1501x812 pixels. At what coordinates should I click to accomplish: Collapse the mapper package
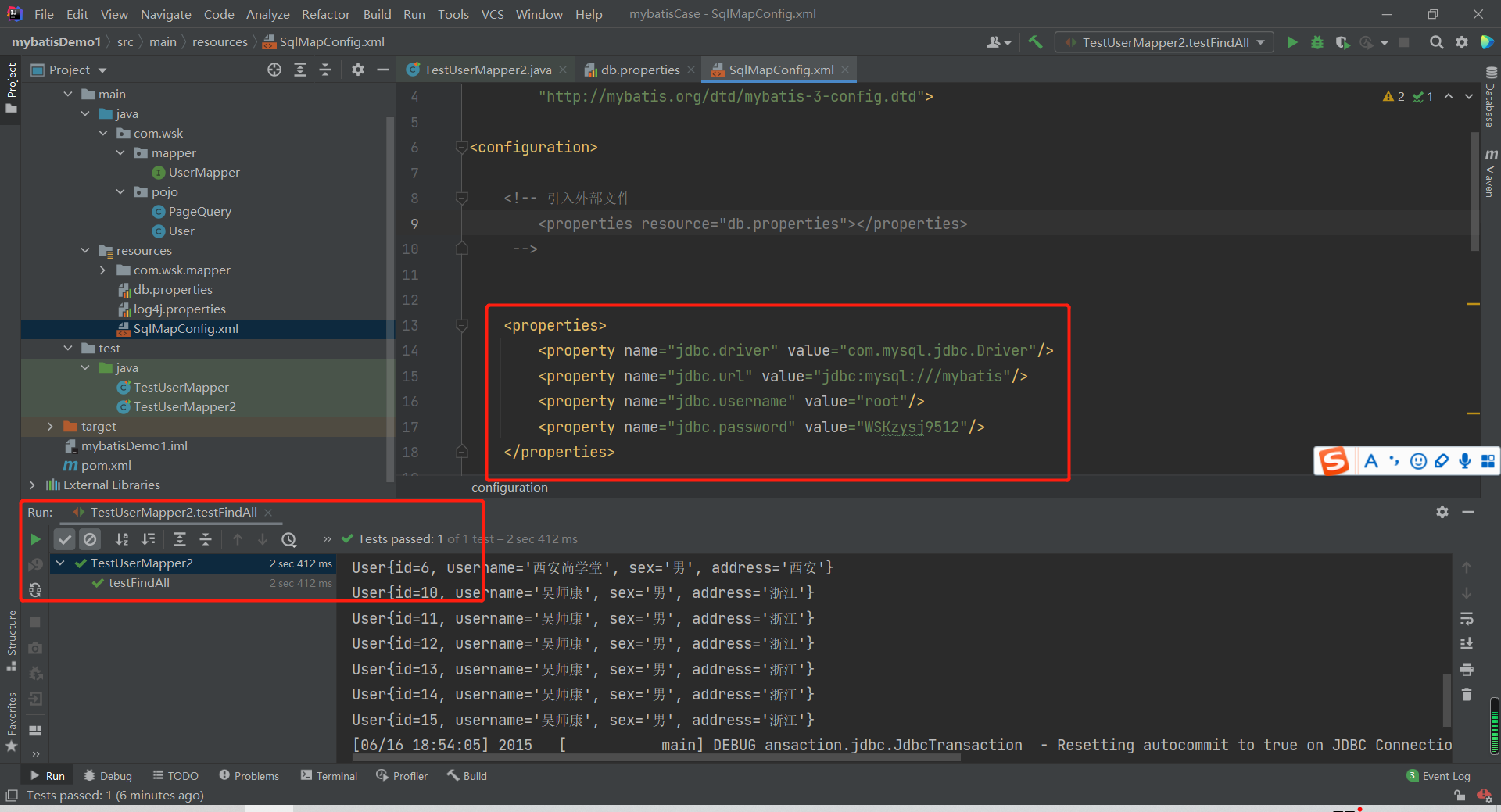coord(120,152)
